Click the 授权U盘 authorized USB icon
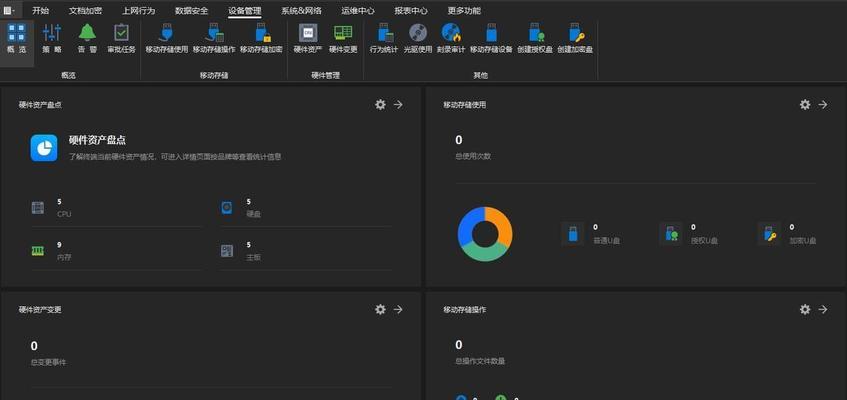The image size is (847, 400). (x=671, y=234)
